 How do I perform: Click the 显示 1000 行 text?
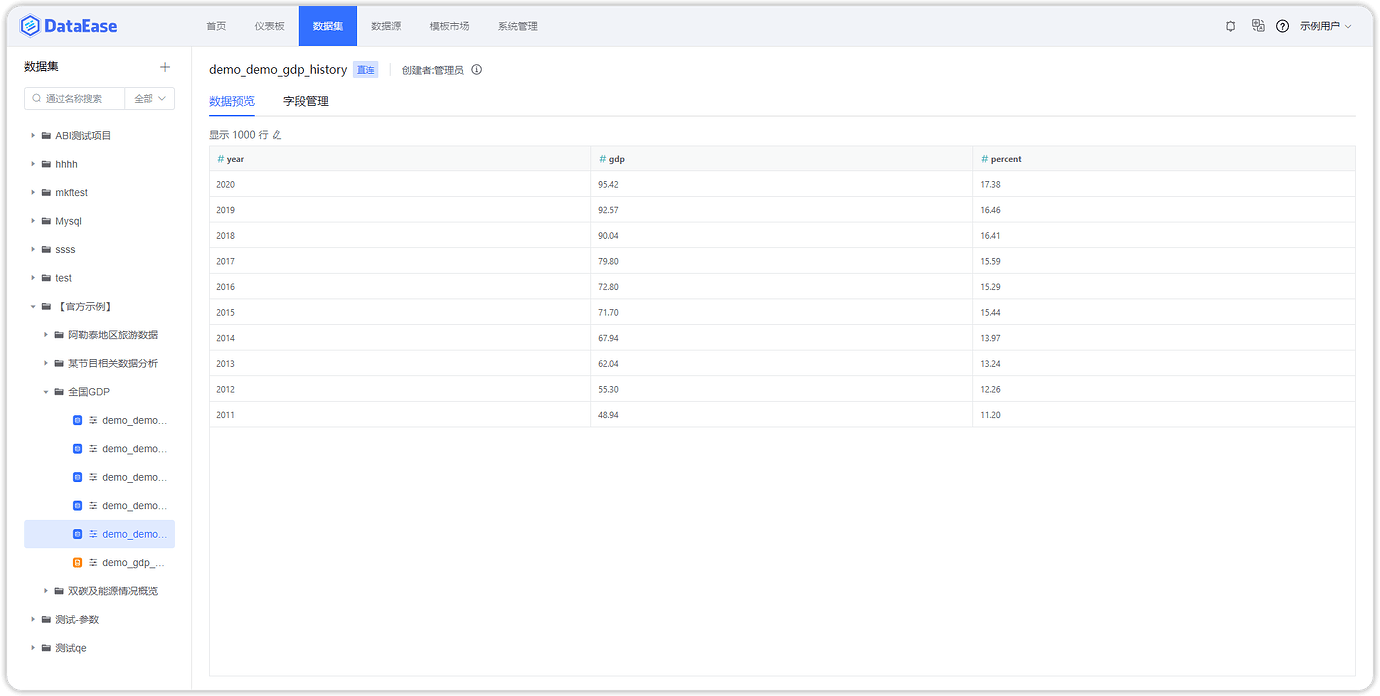[239, 135]
